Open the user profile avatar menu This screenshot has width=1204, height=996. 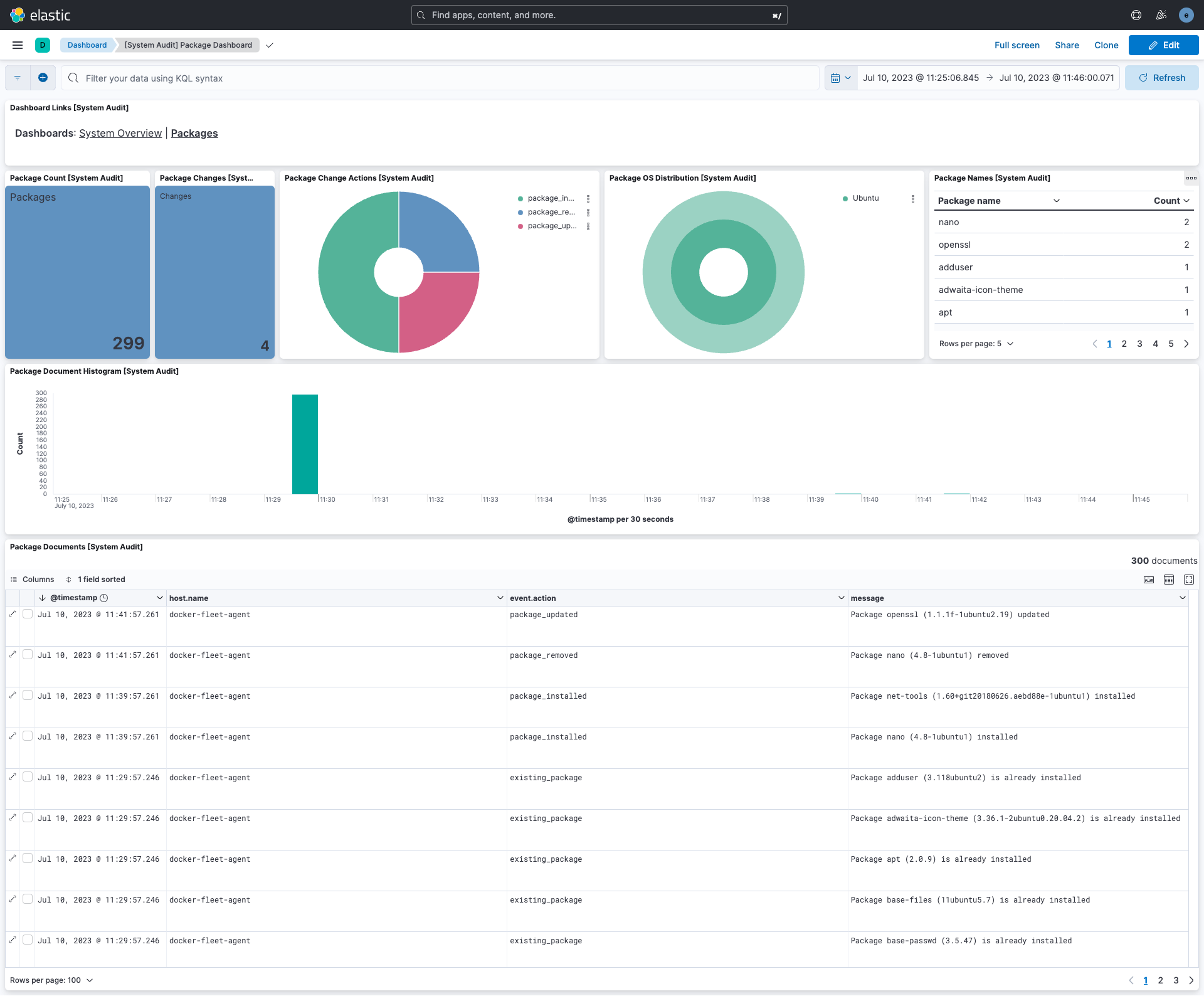click(1186, 14)
